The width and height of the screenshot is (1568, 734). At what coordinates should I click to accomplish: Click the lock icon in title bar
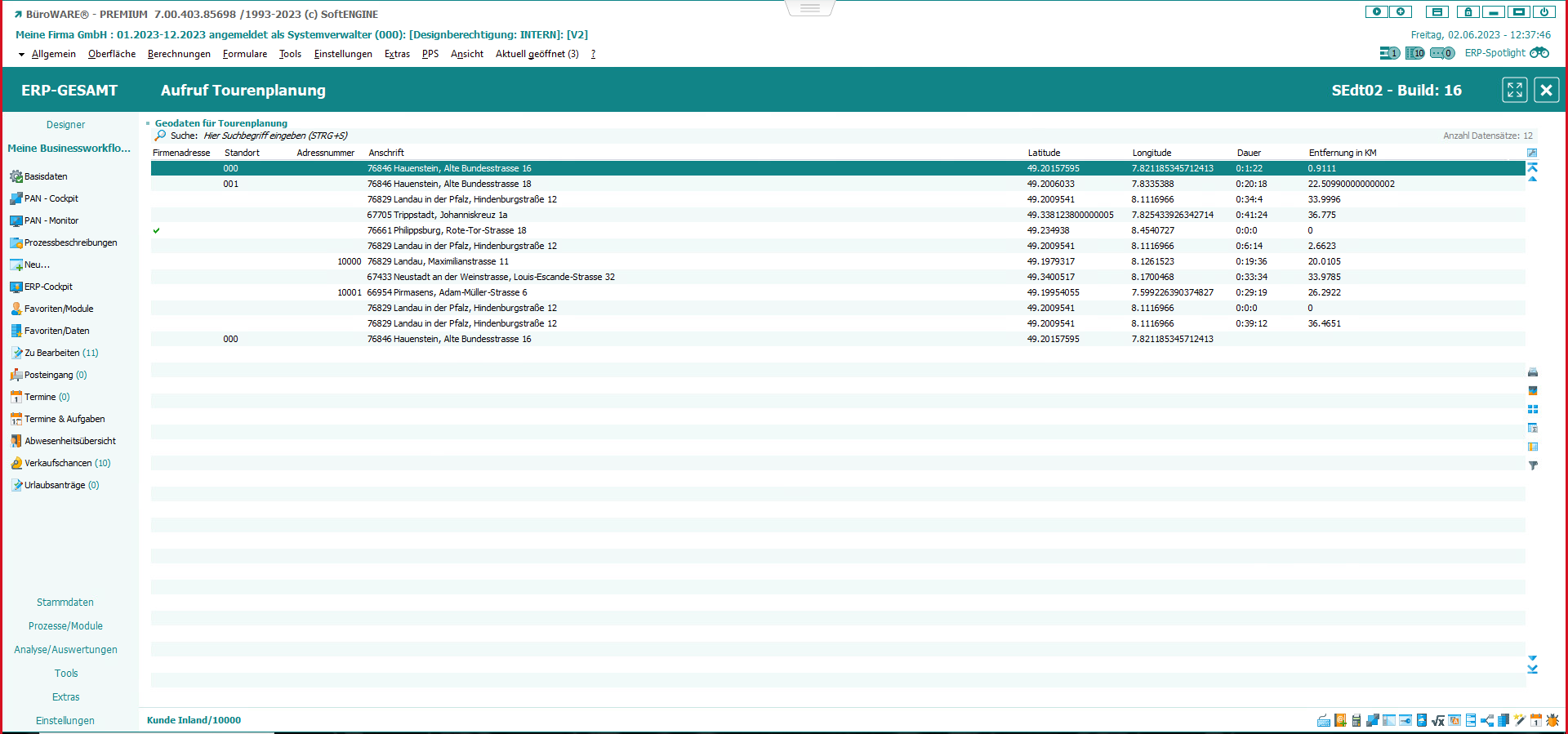[x=1468, y=12]
